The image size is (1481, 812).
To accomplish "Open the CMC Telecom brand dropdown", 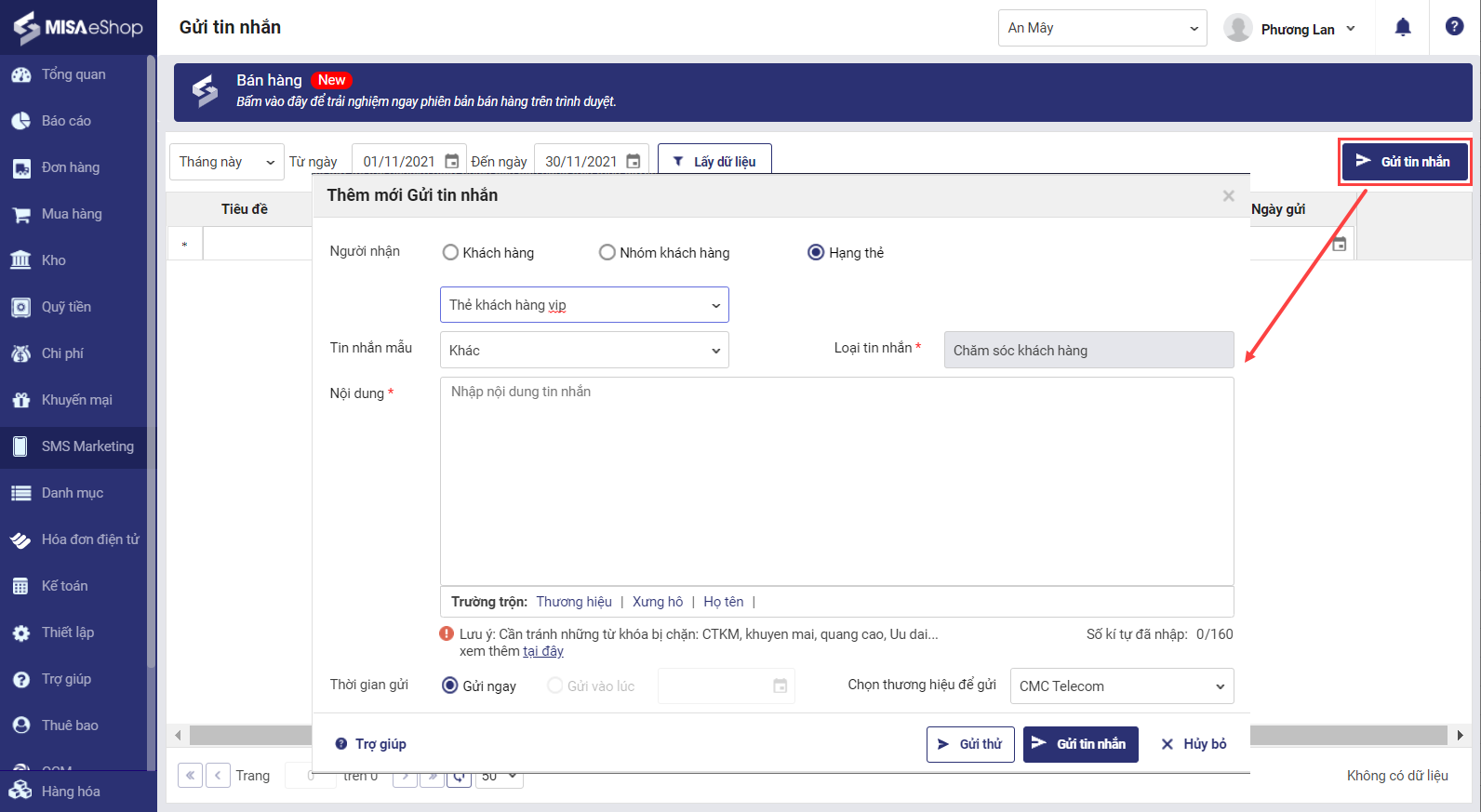I will pos(1122,686).
